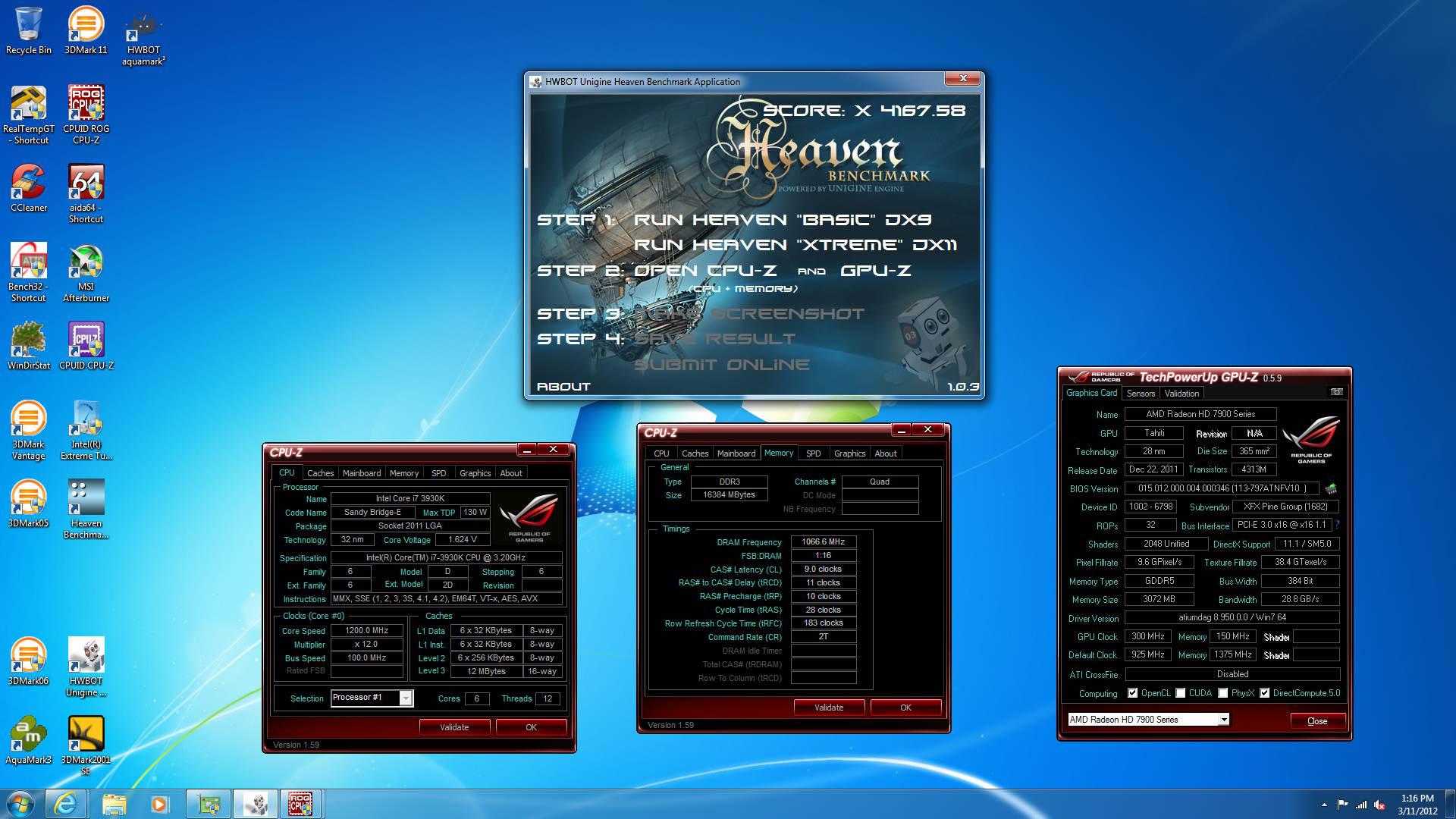Launch the Heaven Benchmark desktop shortcut
The image size is (1456, 819).
[86, 509]
